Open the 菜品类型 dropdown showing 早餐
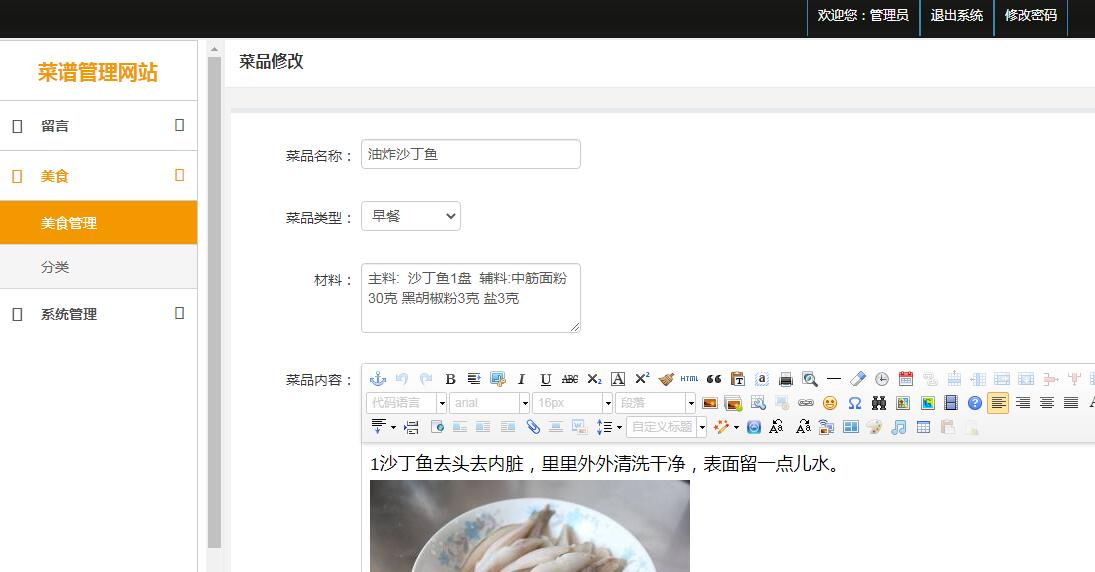This screenshot has width=1095, height=572. (x=411, y=216)
